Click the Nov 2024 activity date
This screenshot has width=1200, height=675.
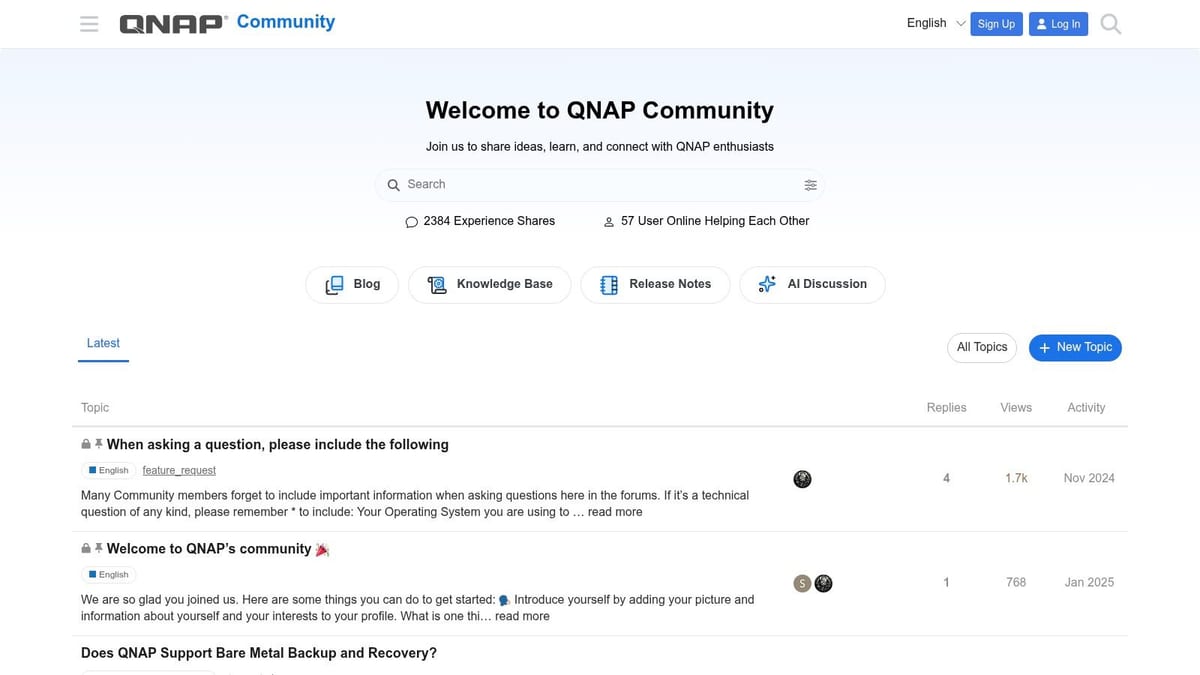(x=1089, y=479)
